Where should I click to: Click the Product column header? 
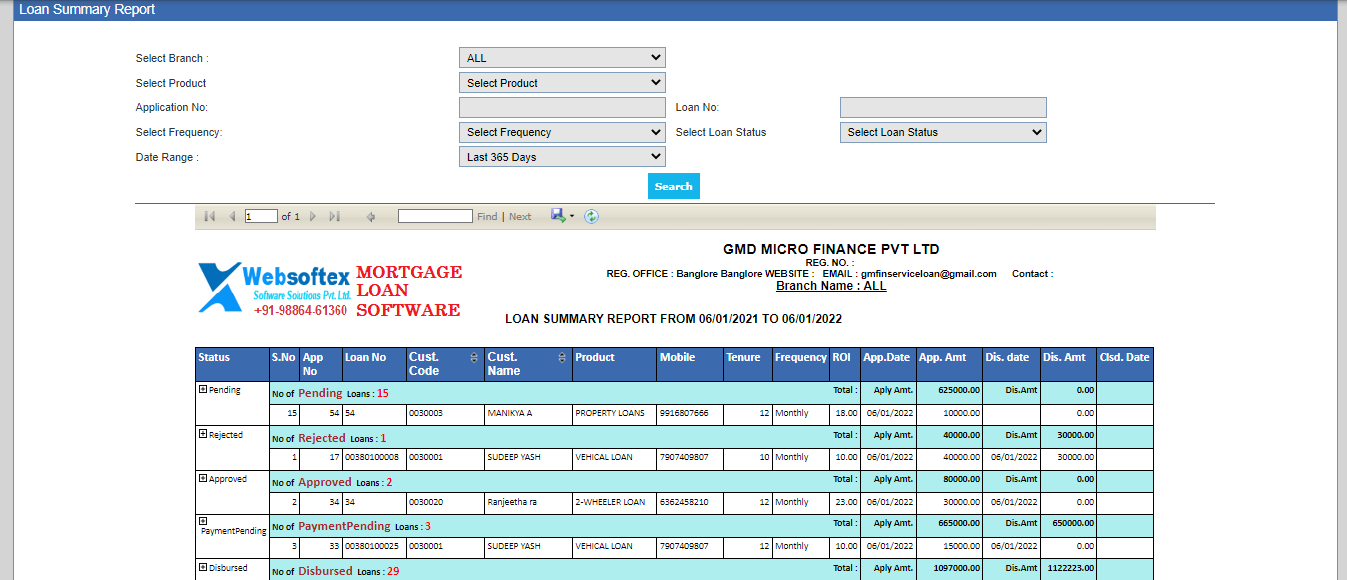tap(614, 364)
